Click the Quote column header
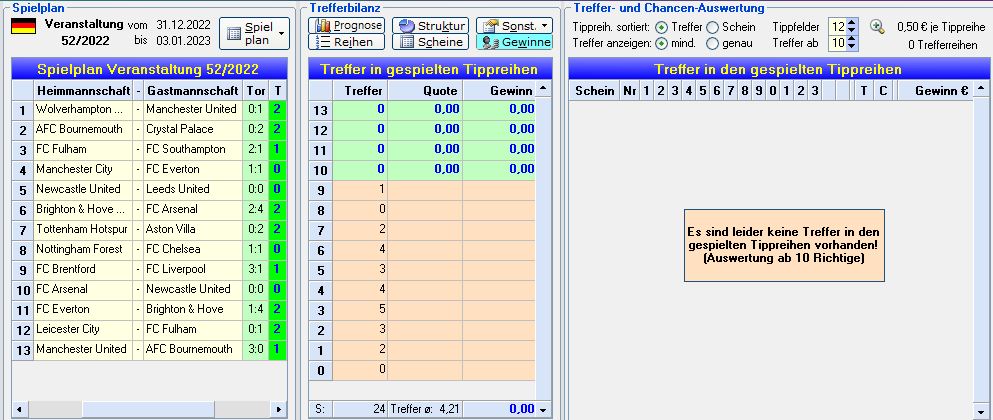This screenshot has height=420, width=993. tap(425, 90)
